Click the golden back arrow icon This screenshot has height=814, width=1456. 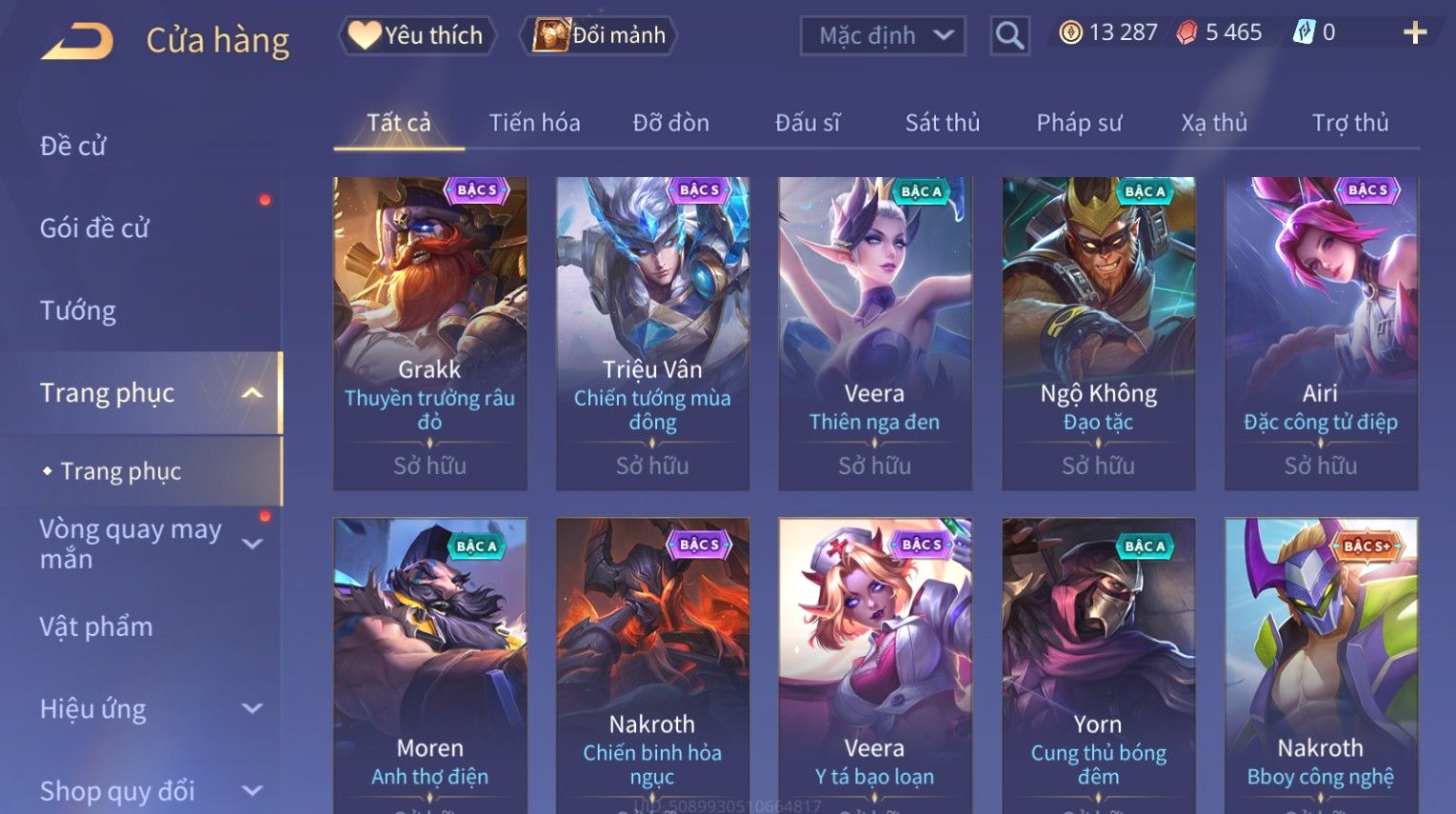pos(77,41)
